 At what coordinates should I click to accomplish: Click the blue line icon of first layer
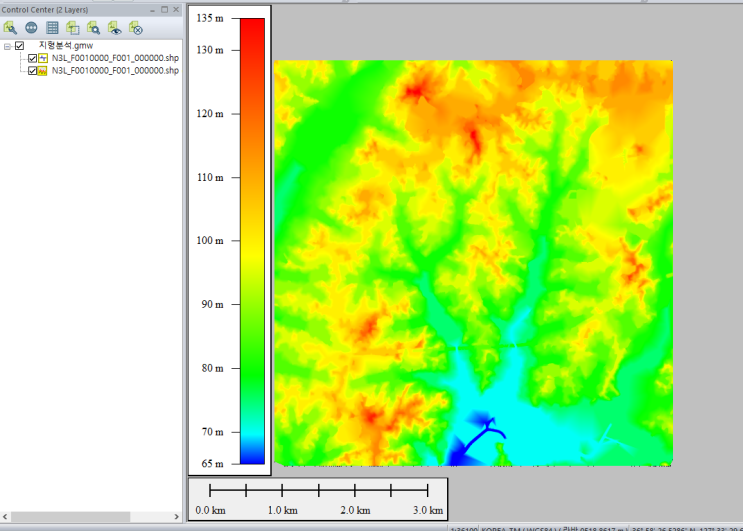(x=43, y=58)
